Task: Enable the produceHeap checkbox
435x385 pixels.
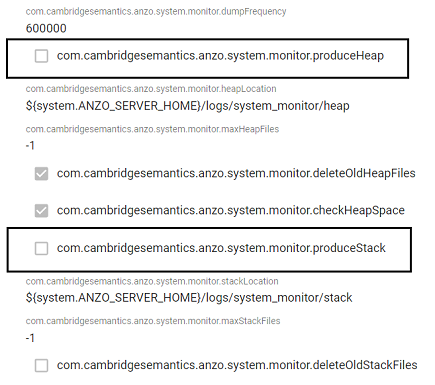Action: (41, 56)
